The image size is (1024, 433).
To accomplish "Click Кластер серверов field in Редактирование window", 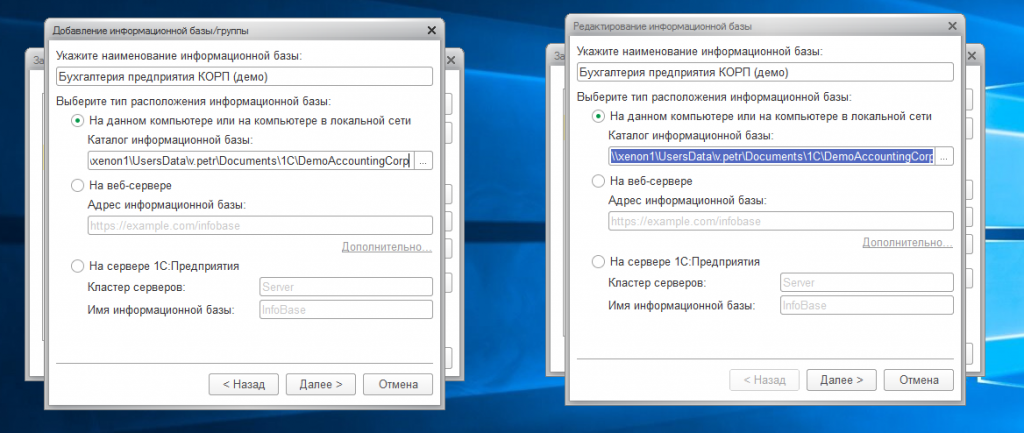I will point(867,283).
